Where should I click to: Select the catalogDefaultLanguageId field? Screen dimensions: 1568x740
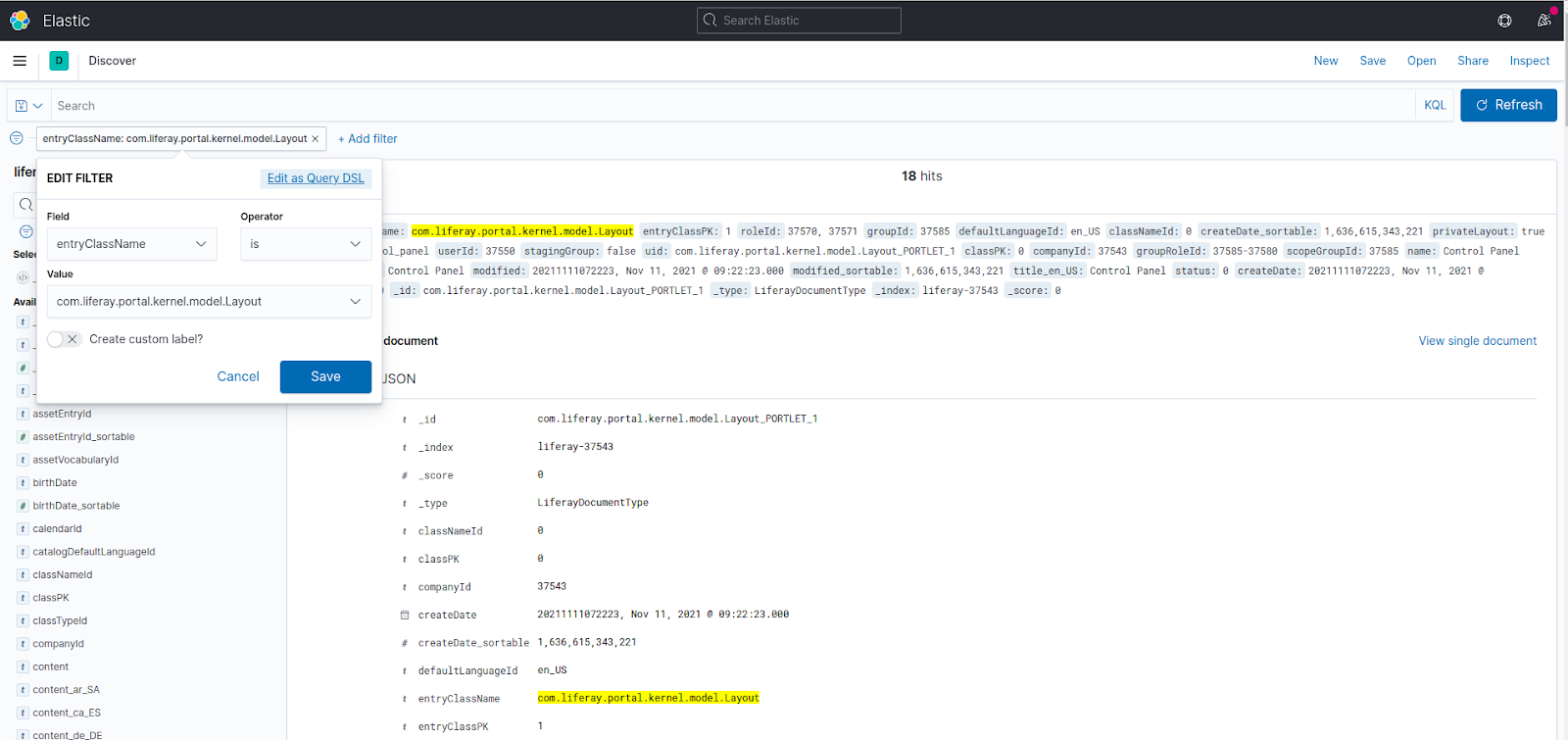[94, 552]
